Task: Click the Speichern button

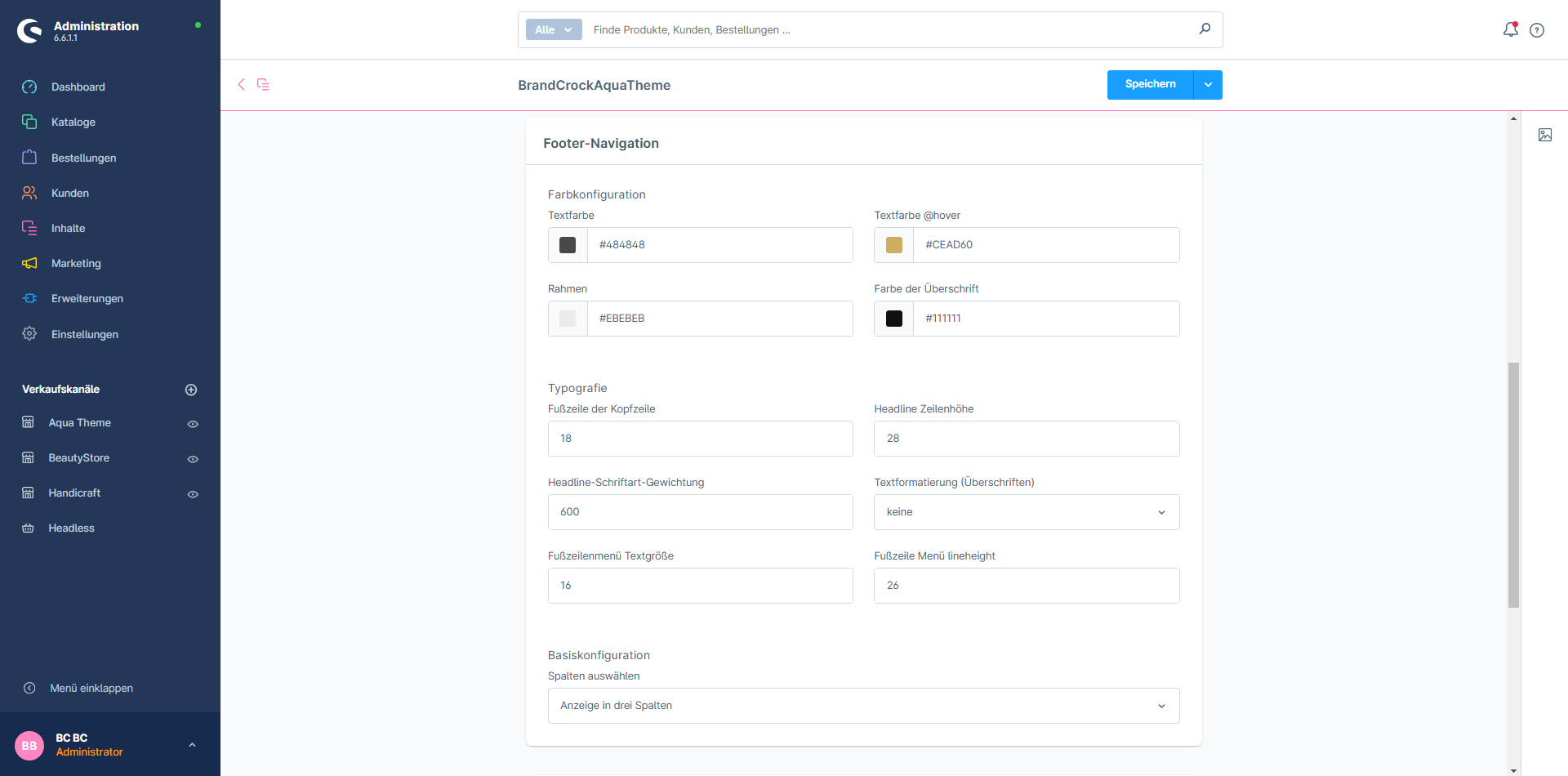Action: pos(1150,85)
